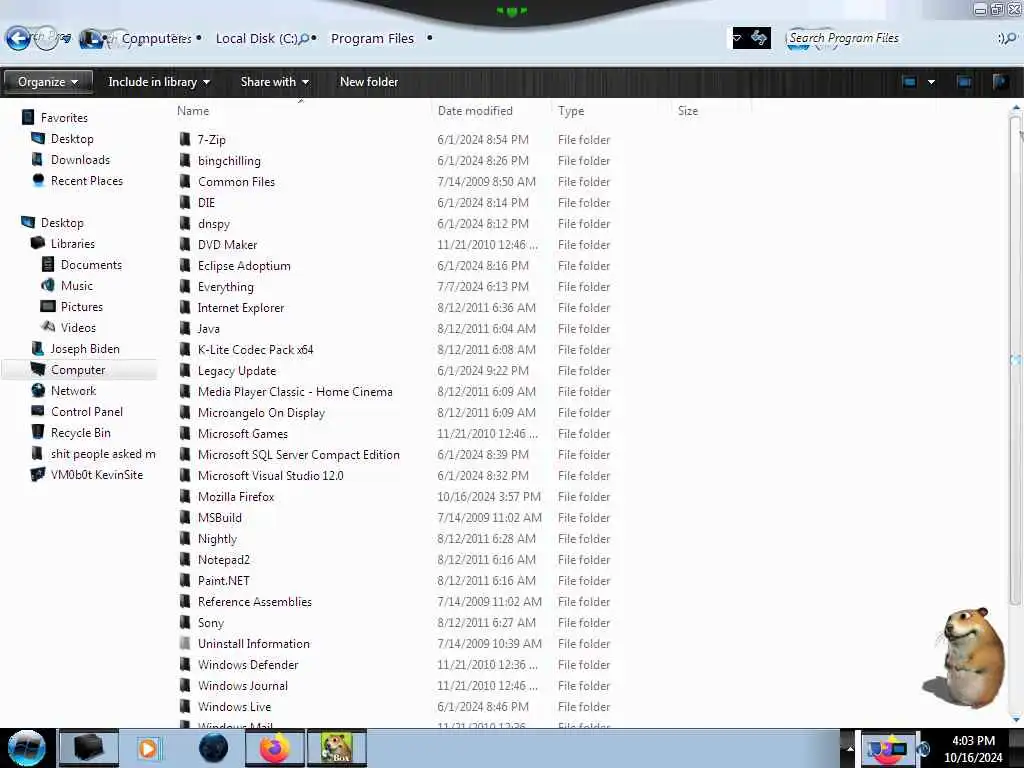Click the Uninstall Information folder icon
The image size is (1024, 768).
(185, 643)
